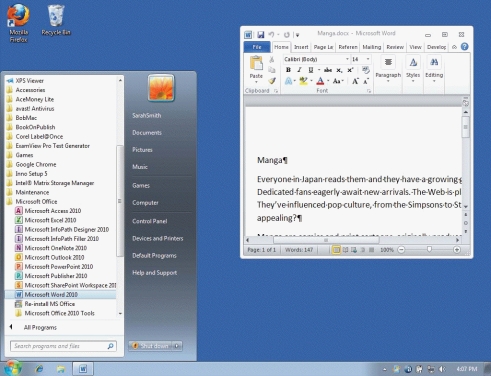The width and height of the screenshot is (491, 376).
Task: Open the Customize Quick Access Toolbar arrow
Action: tap(298, 35)
